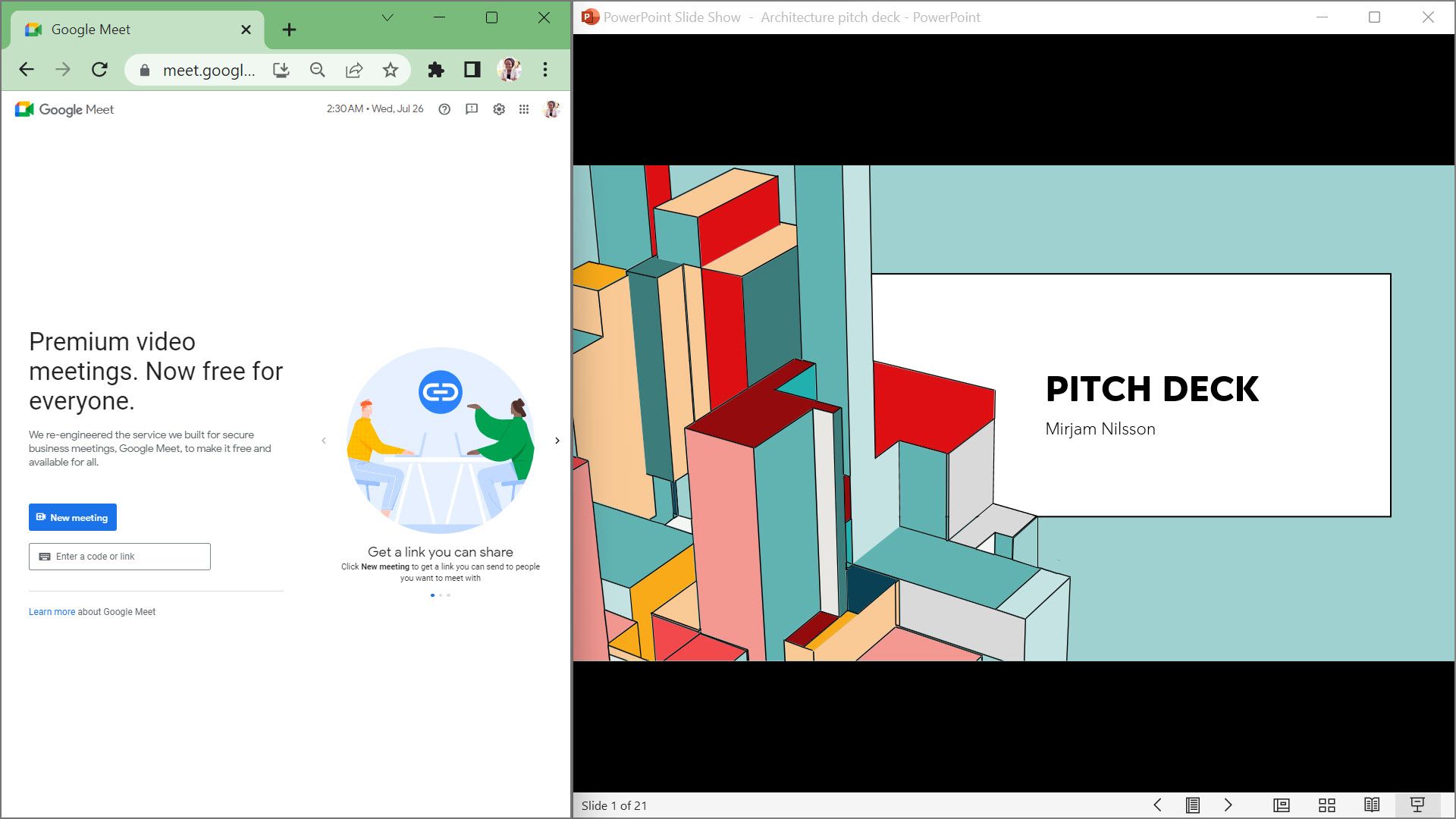Open the Google account profile menu
This screenshot has height=819, width=1456.
click(x=552, y=109)
